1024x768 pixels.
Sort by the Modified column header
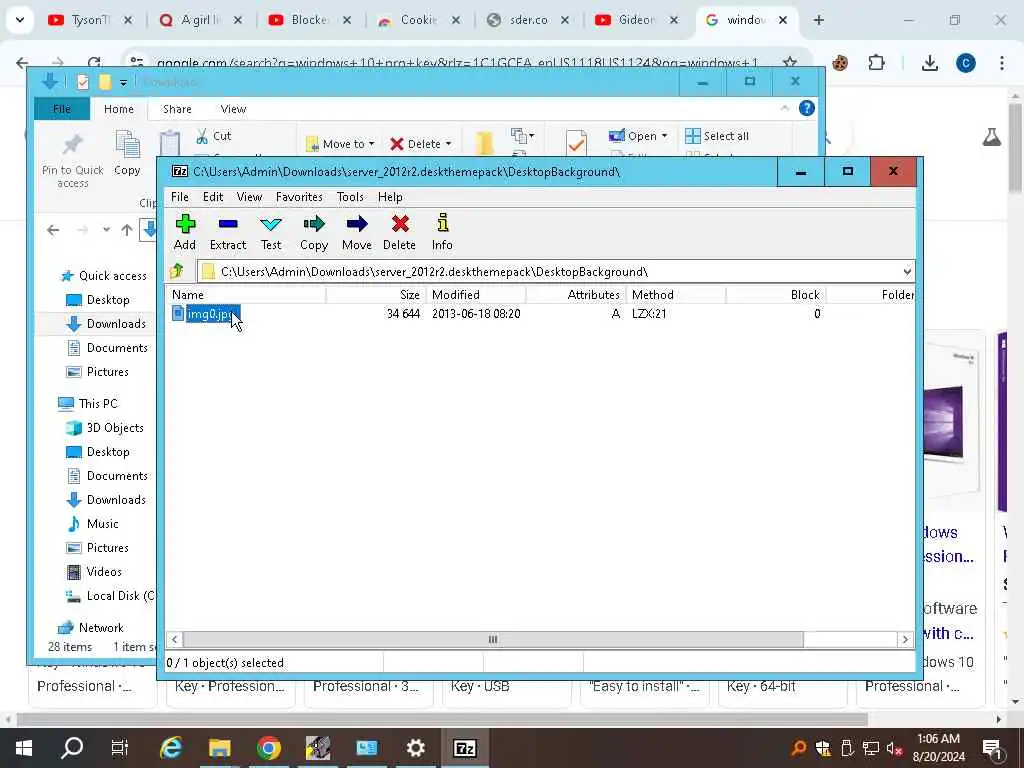(476, 295)
